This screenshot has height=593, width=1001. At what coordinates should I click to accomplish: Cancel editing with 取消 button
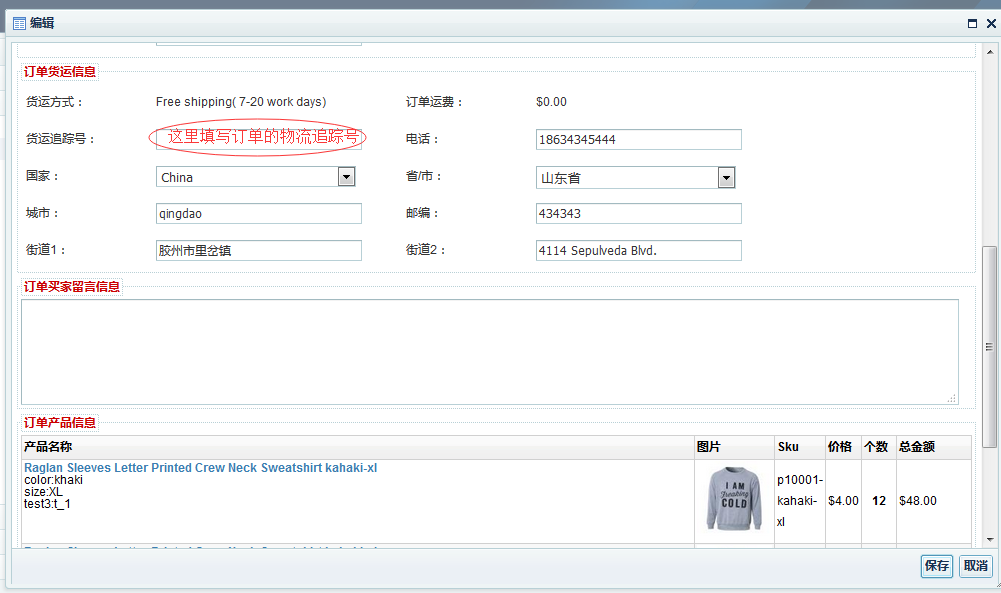(975, 566)
